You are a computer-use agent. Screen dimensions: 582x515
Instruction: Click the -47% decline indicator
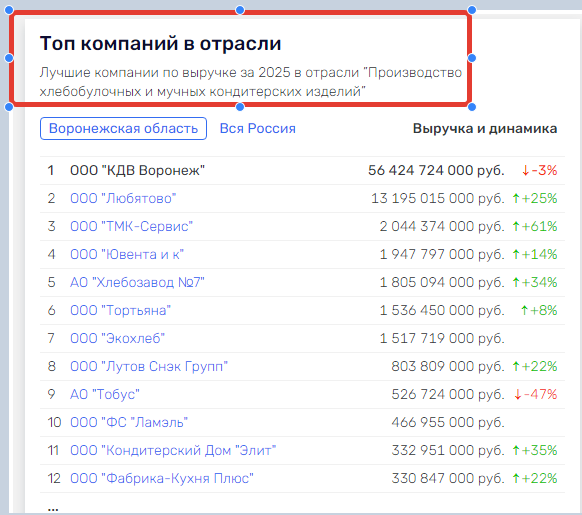click(x=536, y=394)
